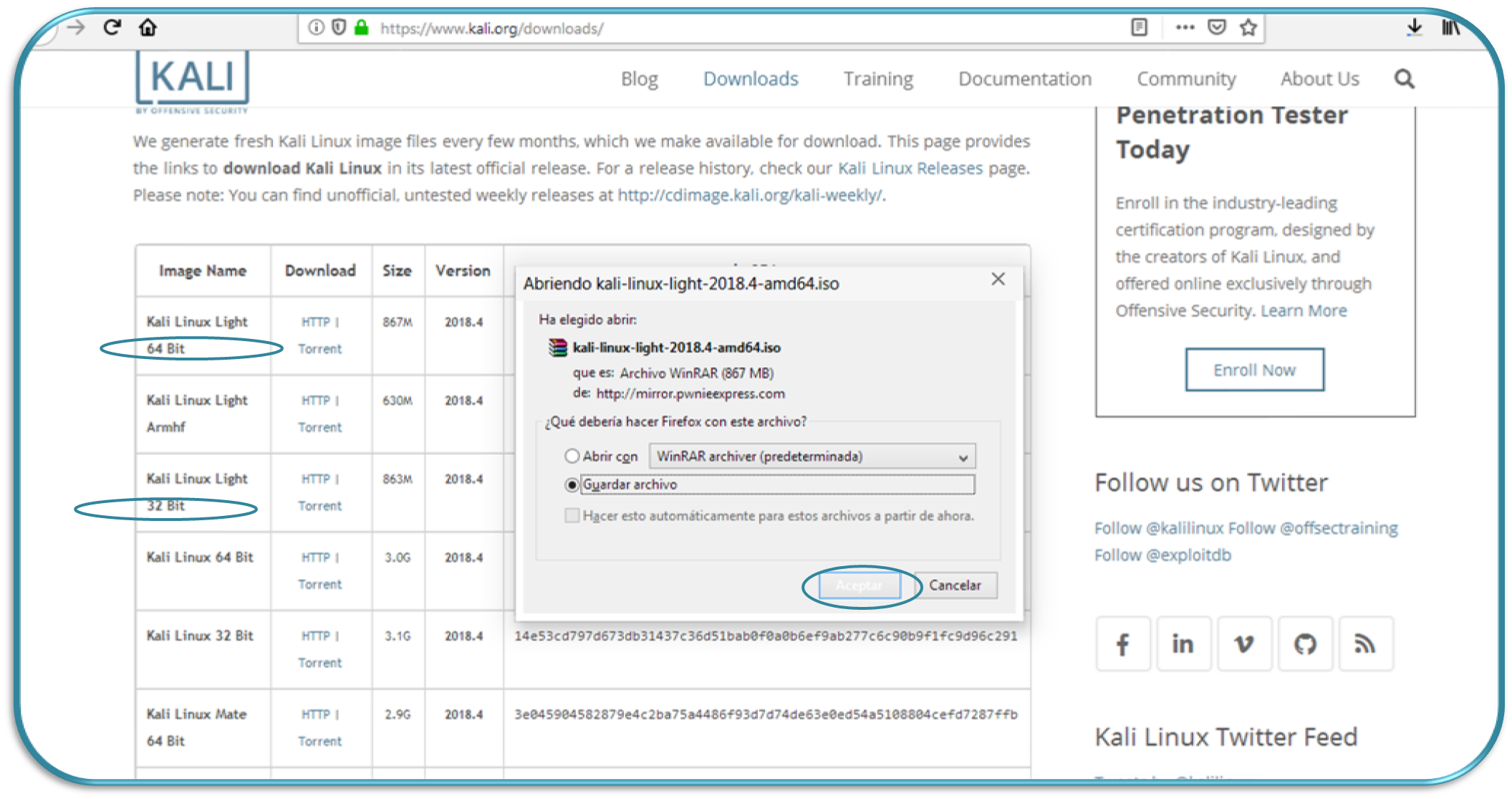
Task: Save page to Pocket icon
Action: (x=1216, y=28)
